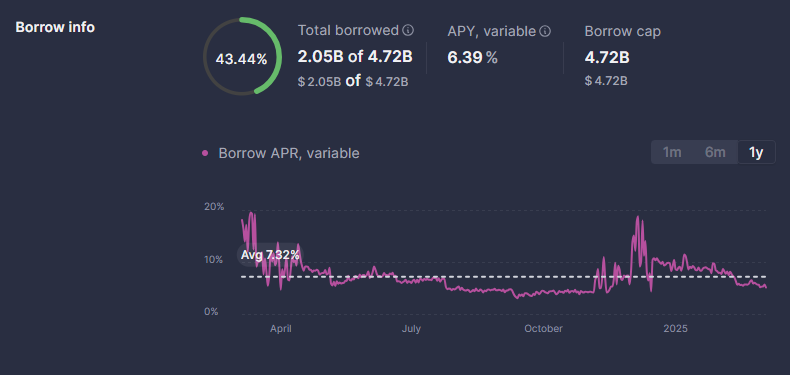790x375 pixels.
Task: Click the Avg 7.32% label on chart
Action: pos(270,256)
